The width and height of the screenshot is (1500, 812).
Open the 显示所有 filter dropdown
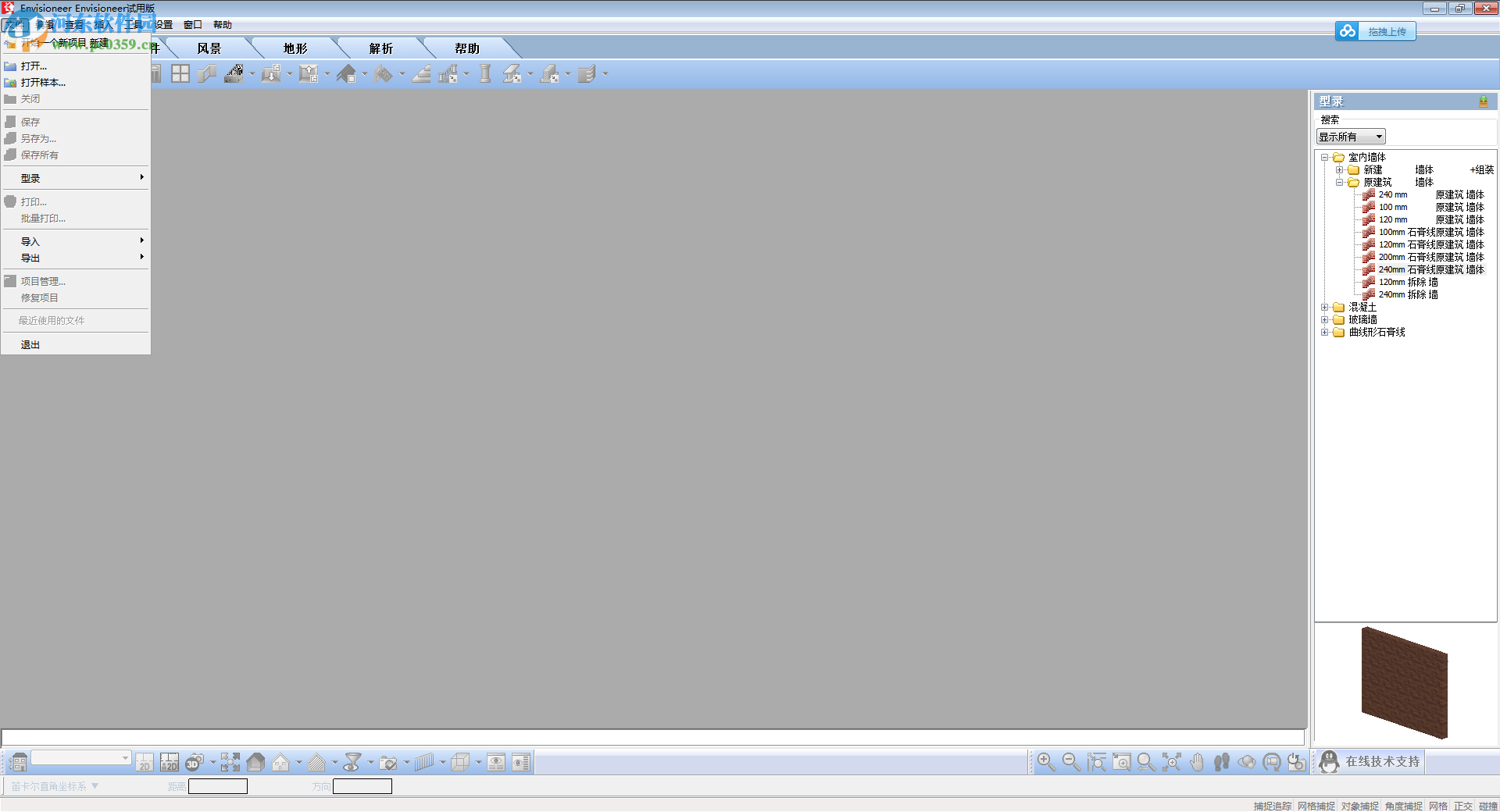[1351, 137]
